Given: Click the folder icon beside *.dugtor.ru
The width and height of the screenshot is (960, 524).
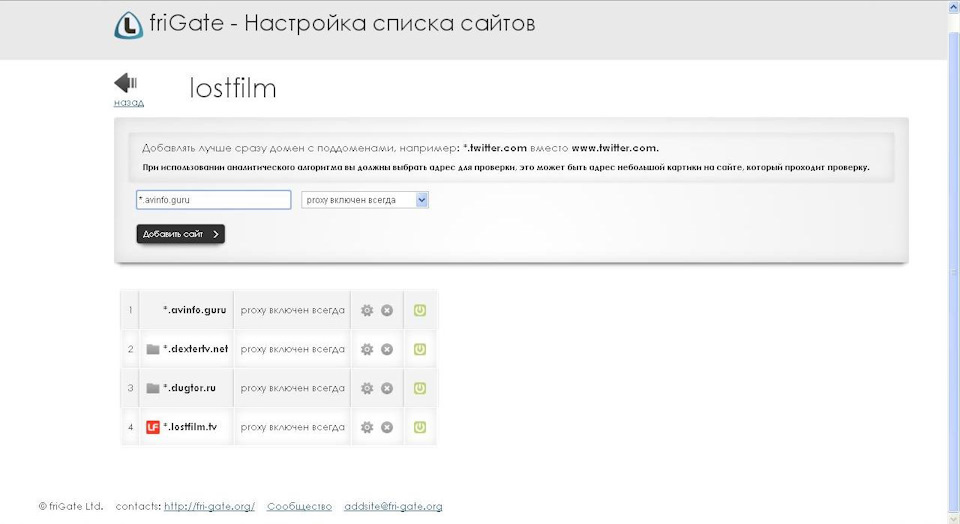Looking at the screenshot, I should (x=153, y=389).
